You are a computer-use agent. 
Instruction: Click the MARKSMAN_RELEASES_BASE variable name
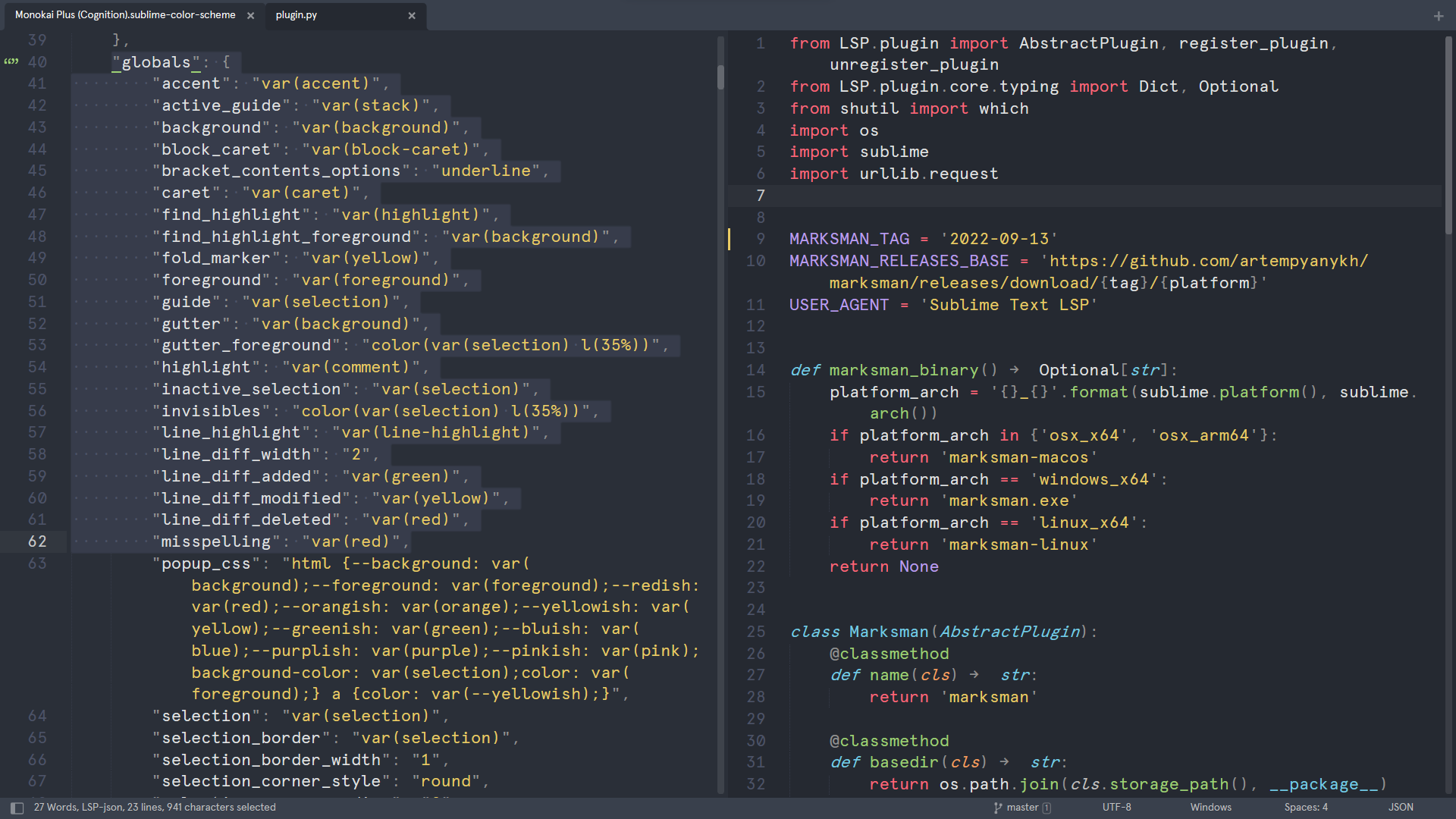pos(899,262)
